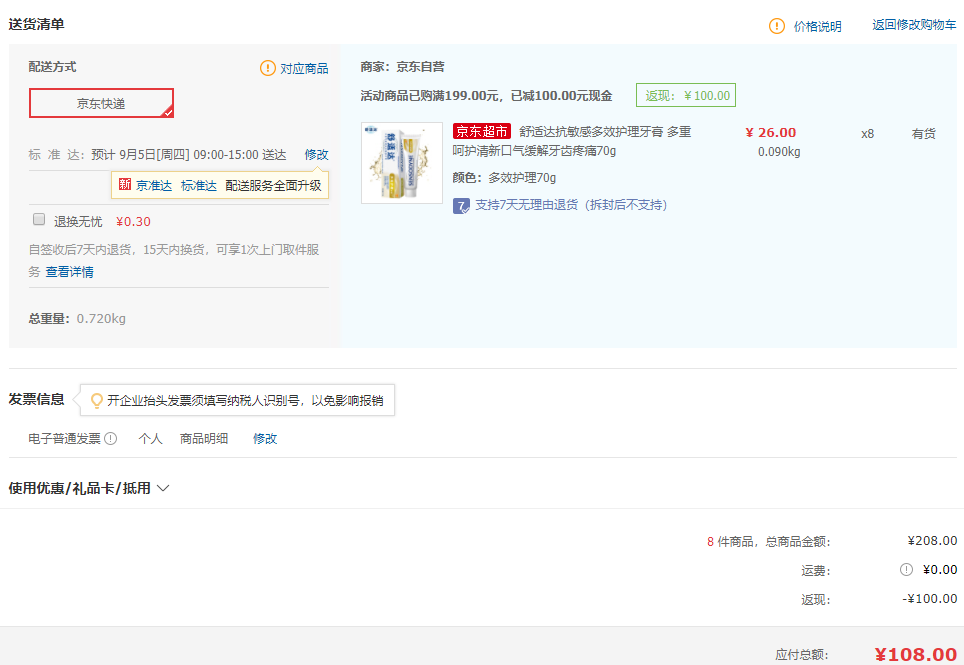Enable 退换无忧 return protection checkbox
The height and width of the screenshot is (665, 964).
click(x=39, y=219)
